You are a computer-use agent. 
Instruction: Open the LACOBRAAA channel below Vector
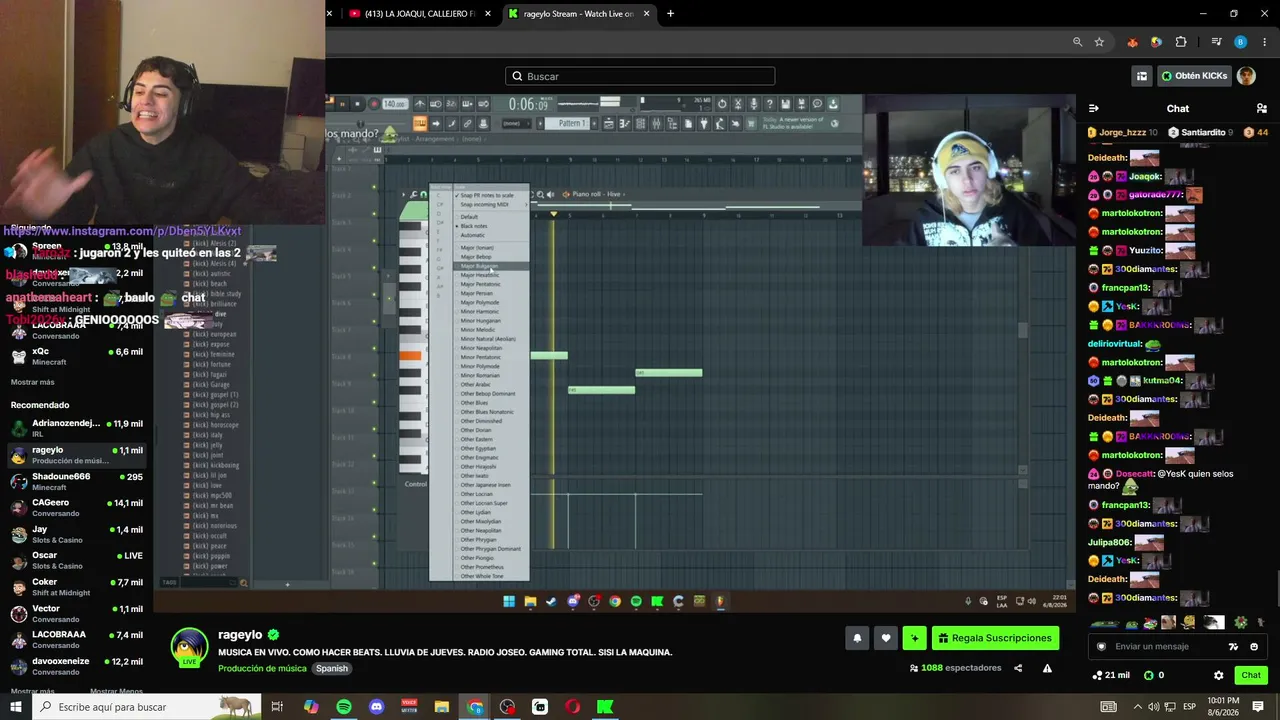click(x=76, y=639)
